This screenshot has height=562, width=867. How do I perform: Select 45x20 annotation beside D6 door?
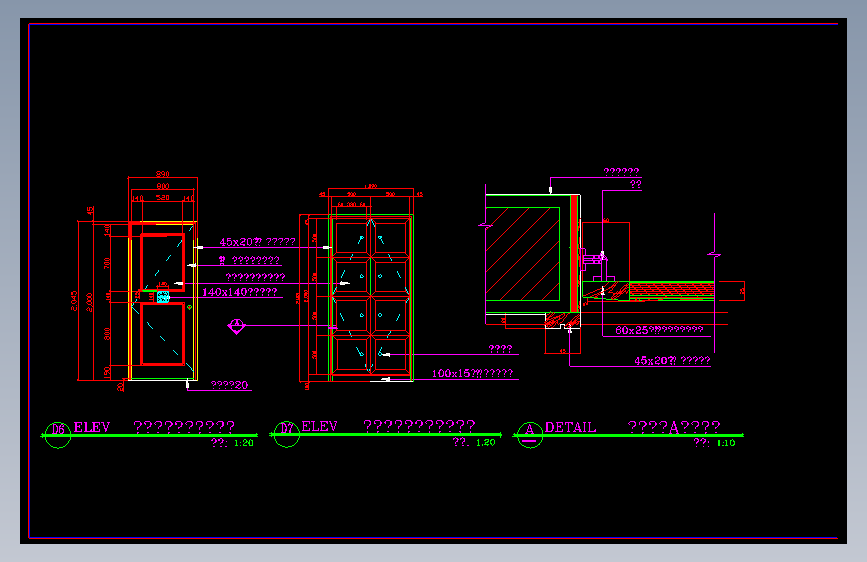pos(257,242)
